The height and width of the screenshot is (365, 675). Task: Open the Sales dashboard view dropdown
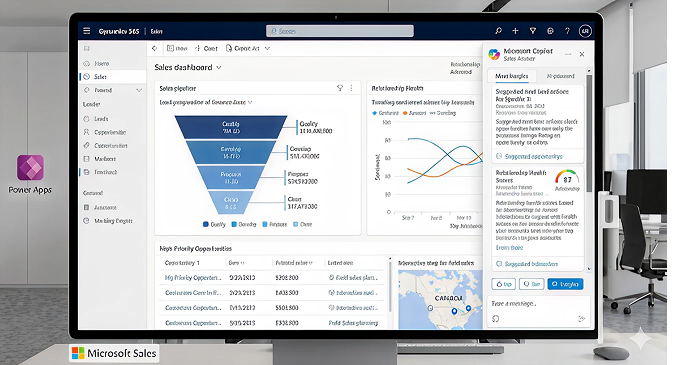pyautogui.click(x=219, y=68)
